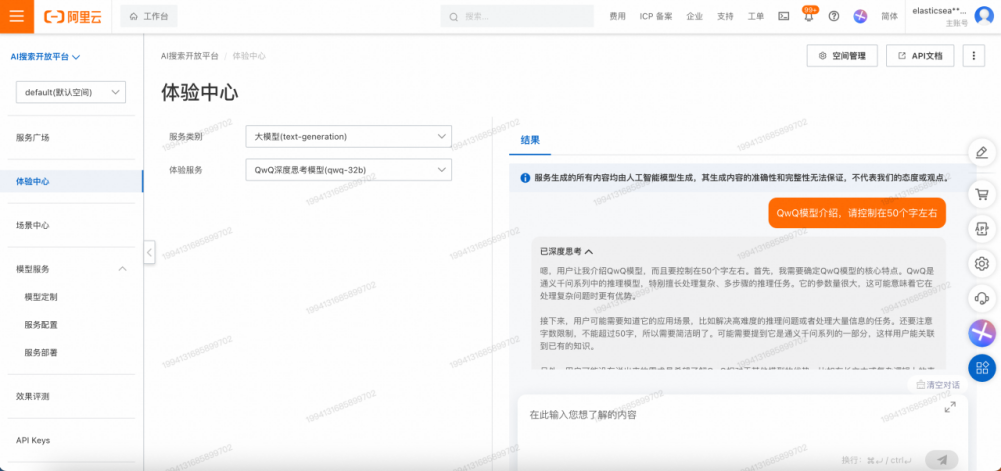Click the 空间管理 button
The image size is (1001, 471).
coord(842,56)
